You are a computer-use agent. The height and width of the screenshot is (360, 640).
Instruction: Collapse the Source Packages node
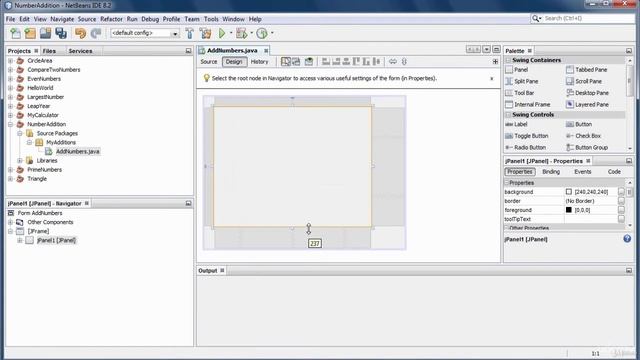20,133
